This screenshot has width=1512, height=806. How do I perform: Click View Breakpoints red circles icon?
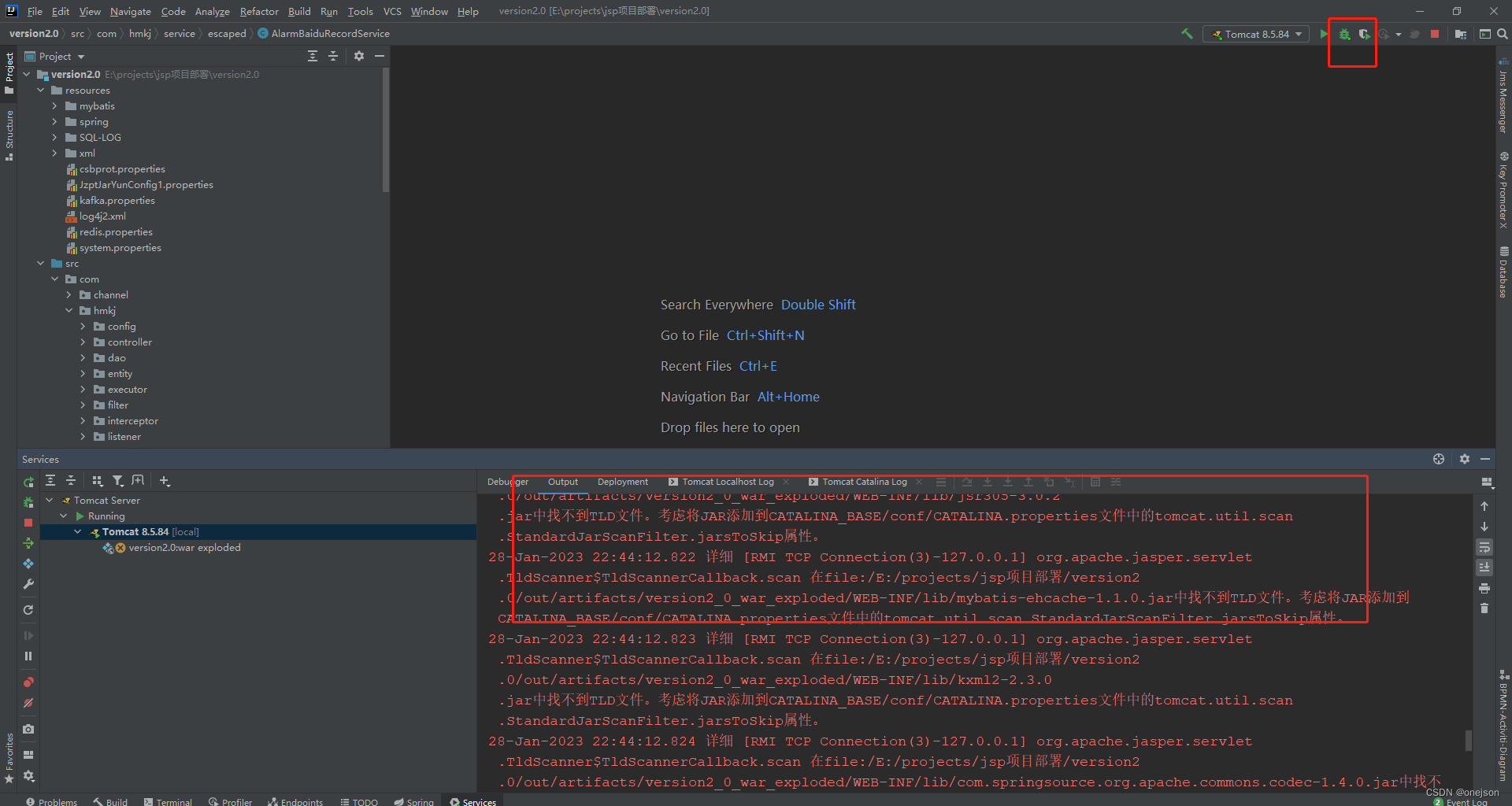click(x=28, y=682)
